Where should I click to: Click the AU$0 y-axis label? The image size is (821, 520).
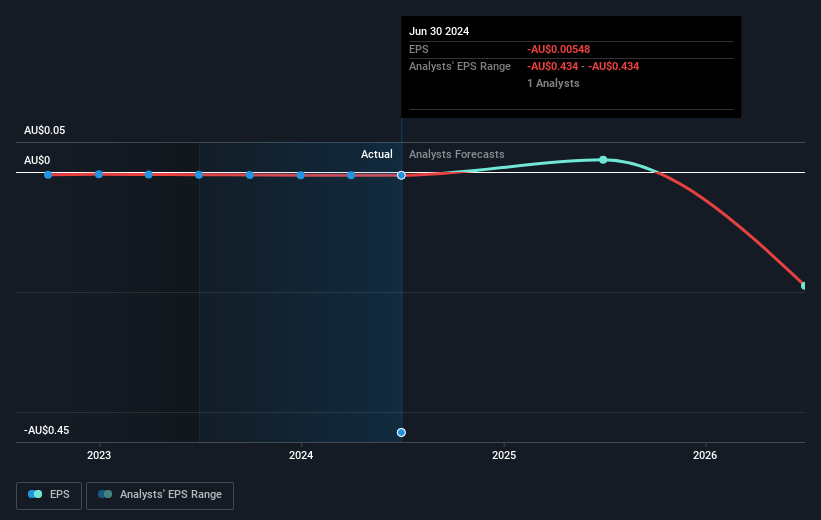tap(37, 160)
